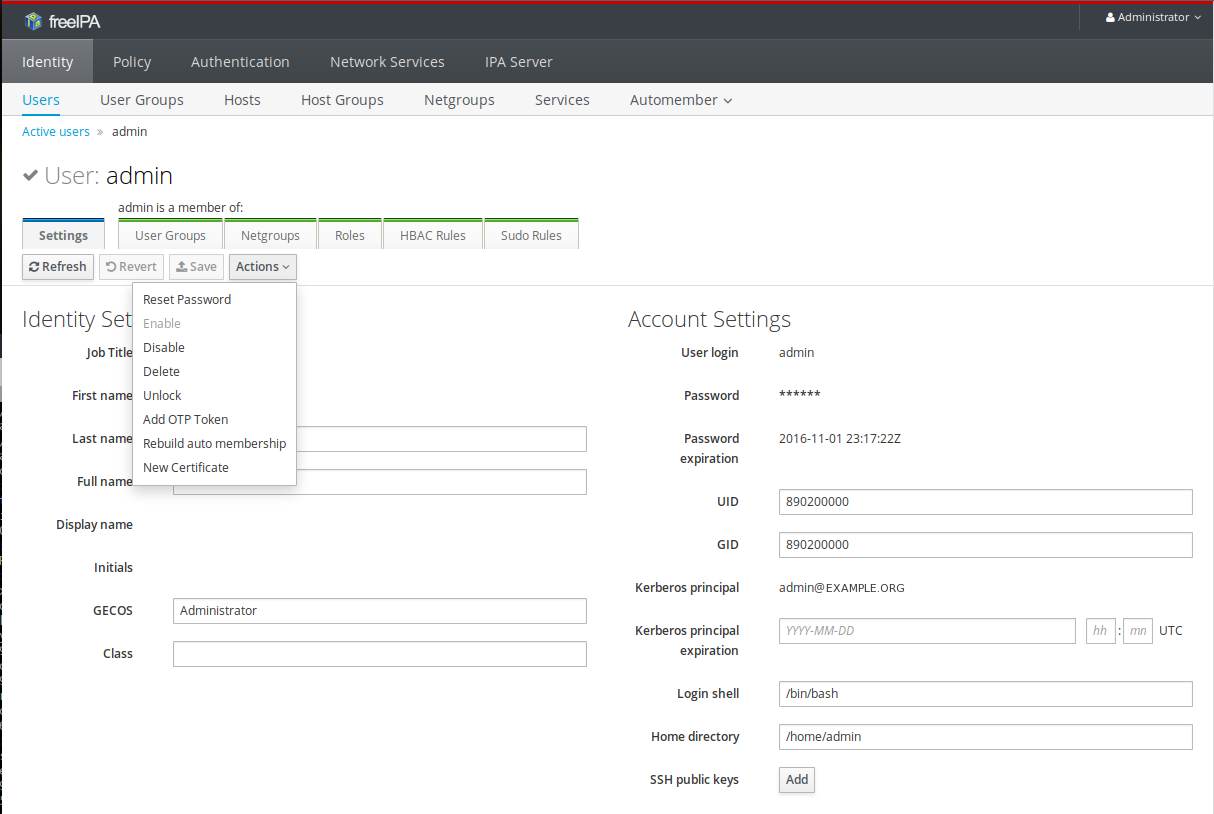The width and height of the screenshot is (1214, 814).
Task: Expand the Automember dropdown
Action: (x=680, y=100)
